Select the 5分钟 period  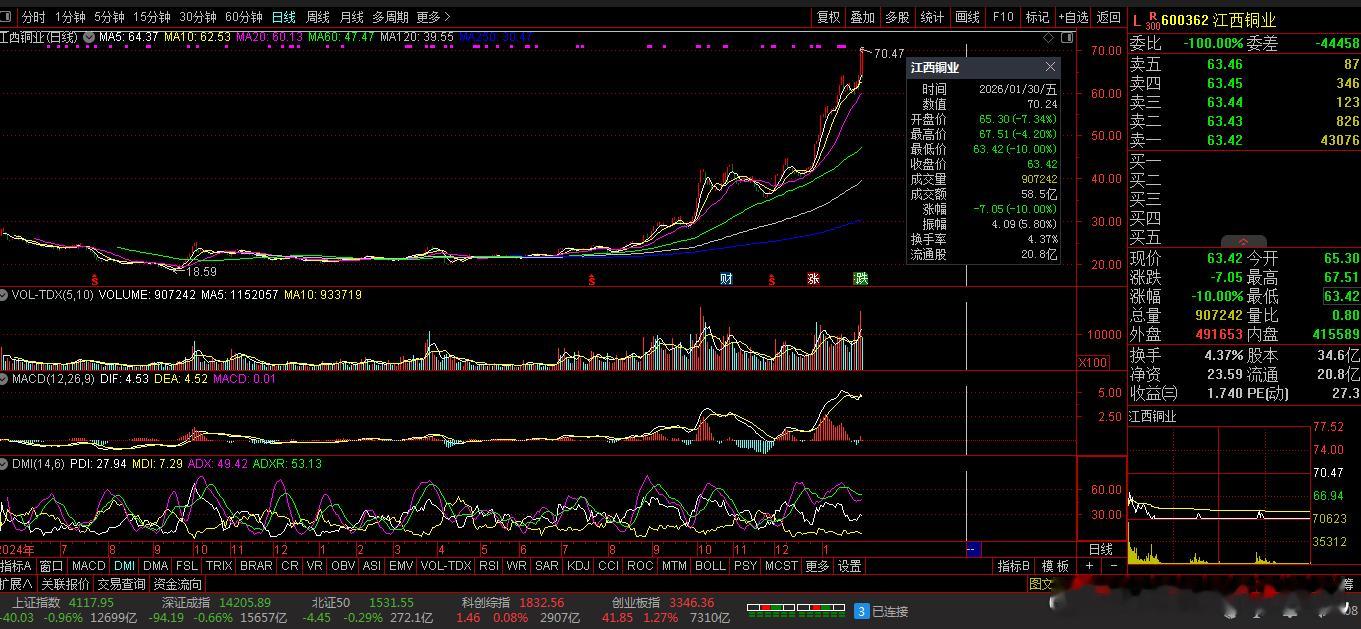(x=109, y=17)
